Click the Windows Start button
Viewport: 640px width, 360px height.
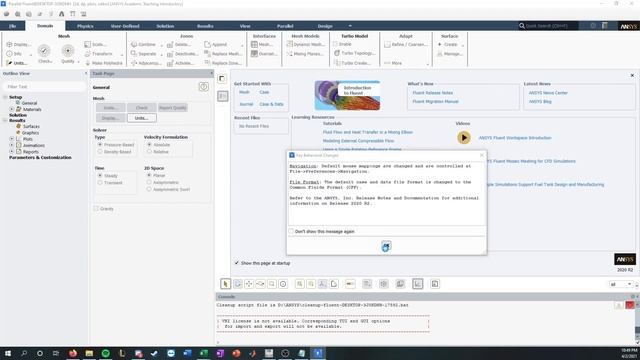(8, 353)
